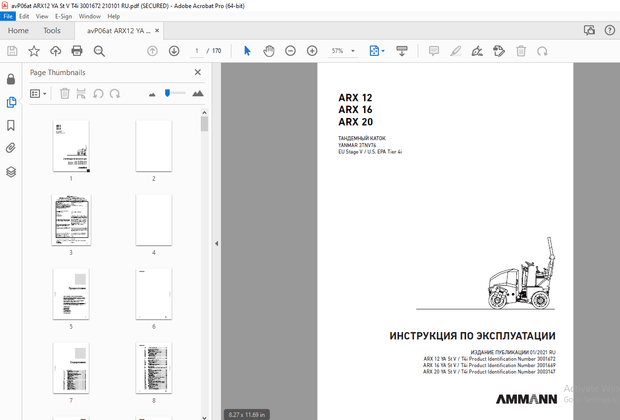Image resolution: width=620 pixels, height=420 pixels.
Task: Zoom in with plus icon
Action: (x=312, y=51)
